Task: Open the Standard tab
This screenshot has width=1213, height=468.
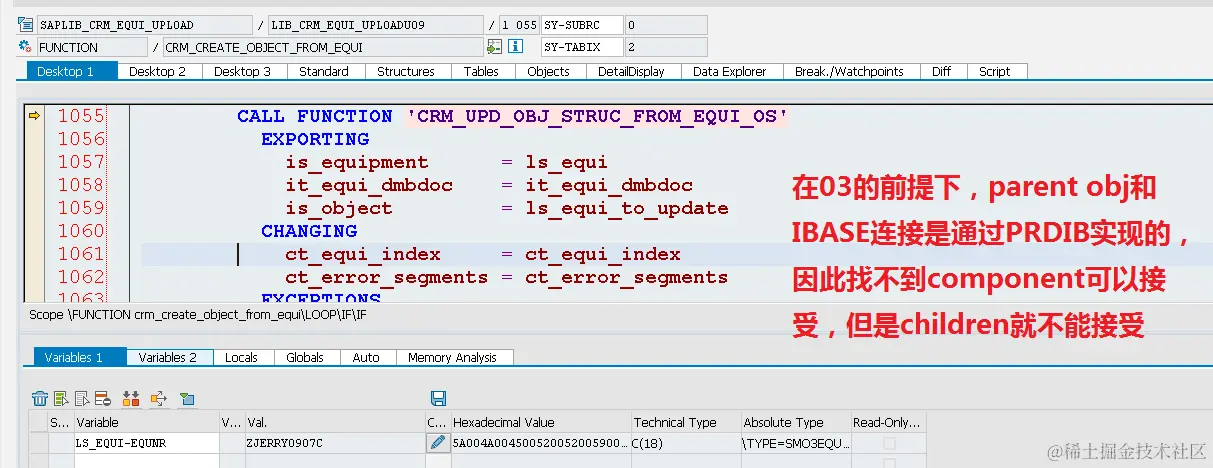Action: (x=324, y=71)
